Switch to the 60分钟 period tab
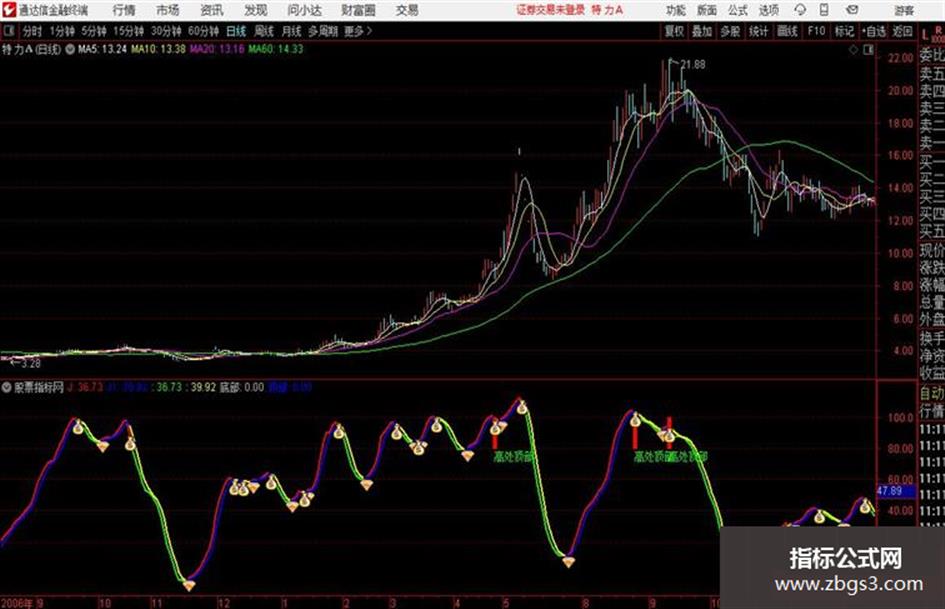Screen dimensions: 945x609 coord(204,31)
